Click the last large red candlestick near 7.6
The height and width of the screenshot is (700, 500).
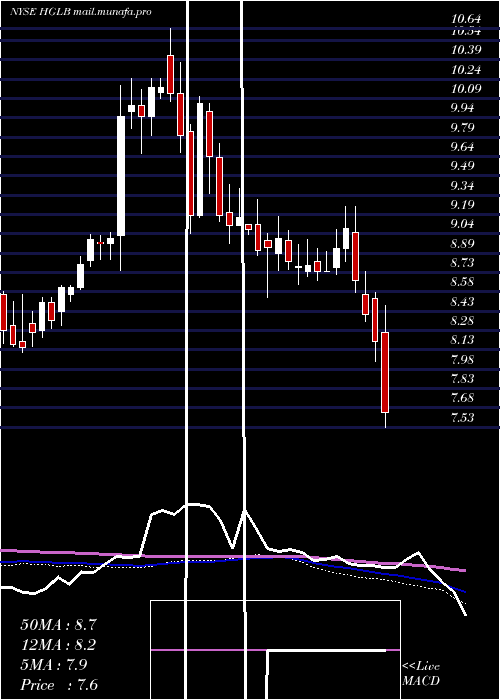(385, 372)
